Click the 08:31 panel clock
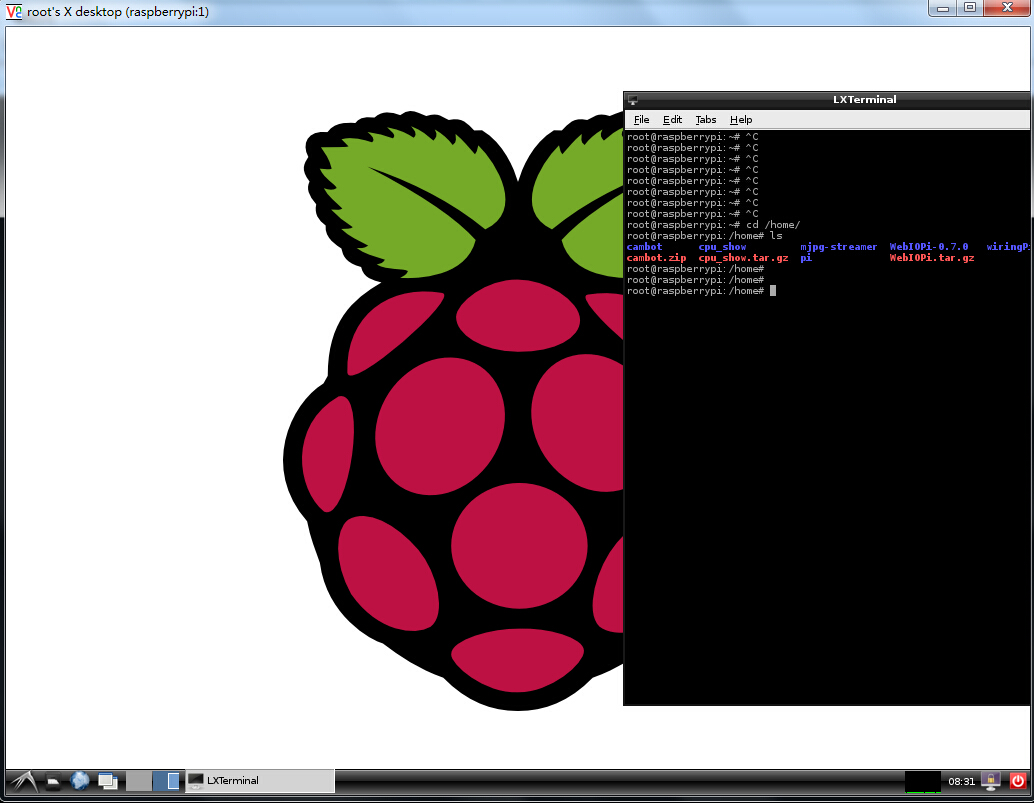 [x=961, y=782]
